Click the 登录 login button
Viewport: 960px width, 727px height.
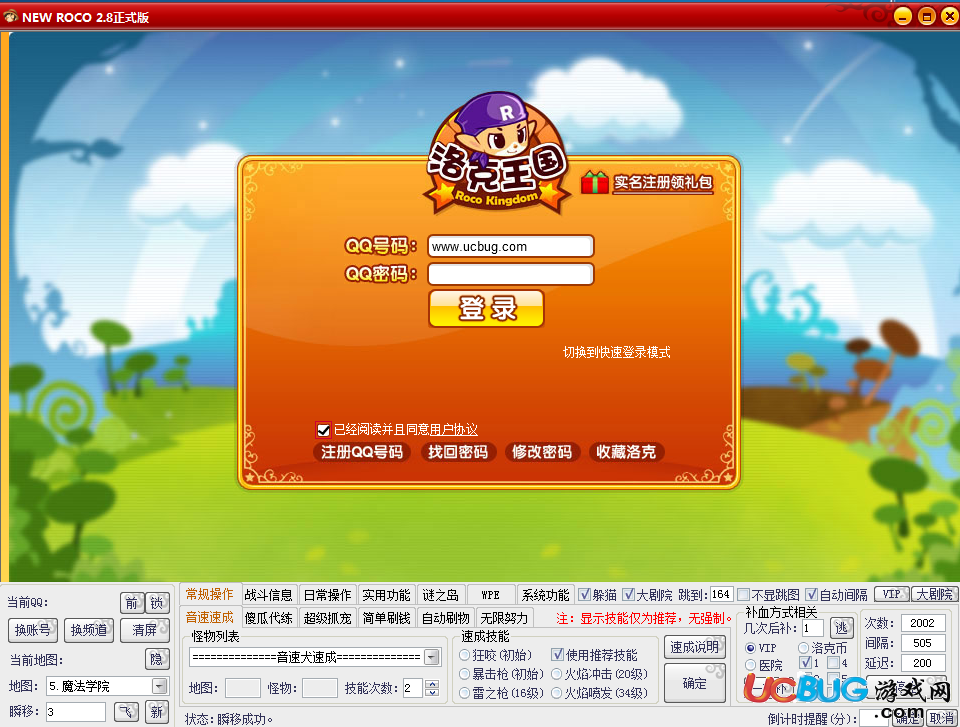[487, 308]
